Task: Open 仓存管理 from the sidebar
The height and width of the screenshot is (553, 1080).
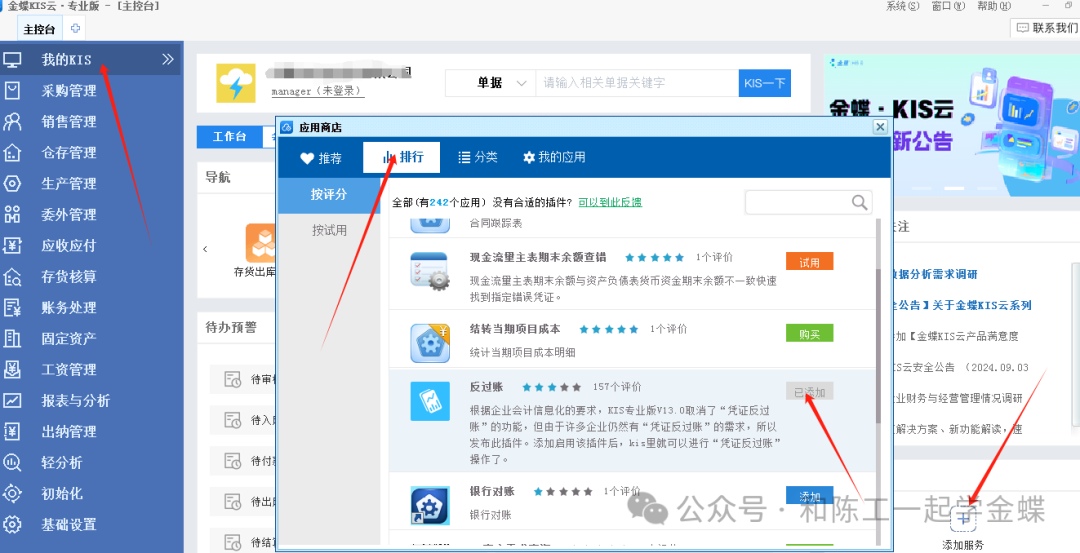Action: pos(68,153)
